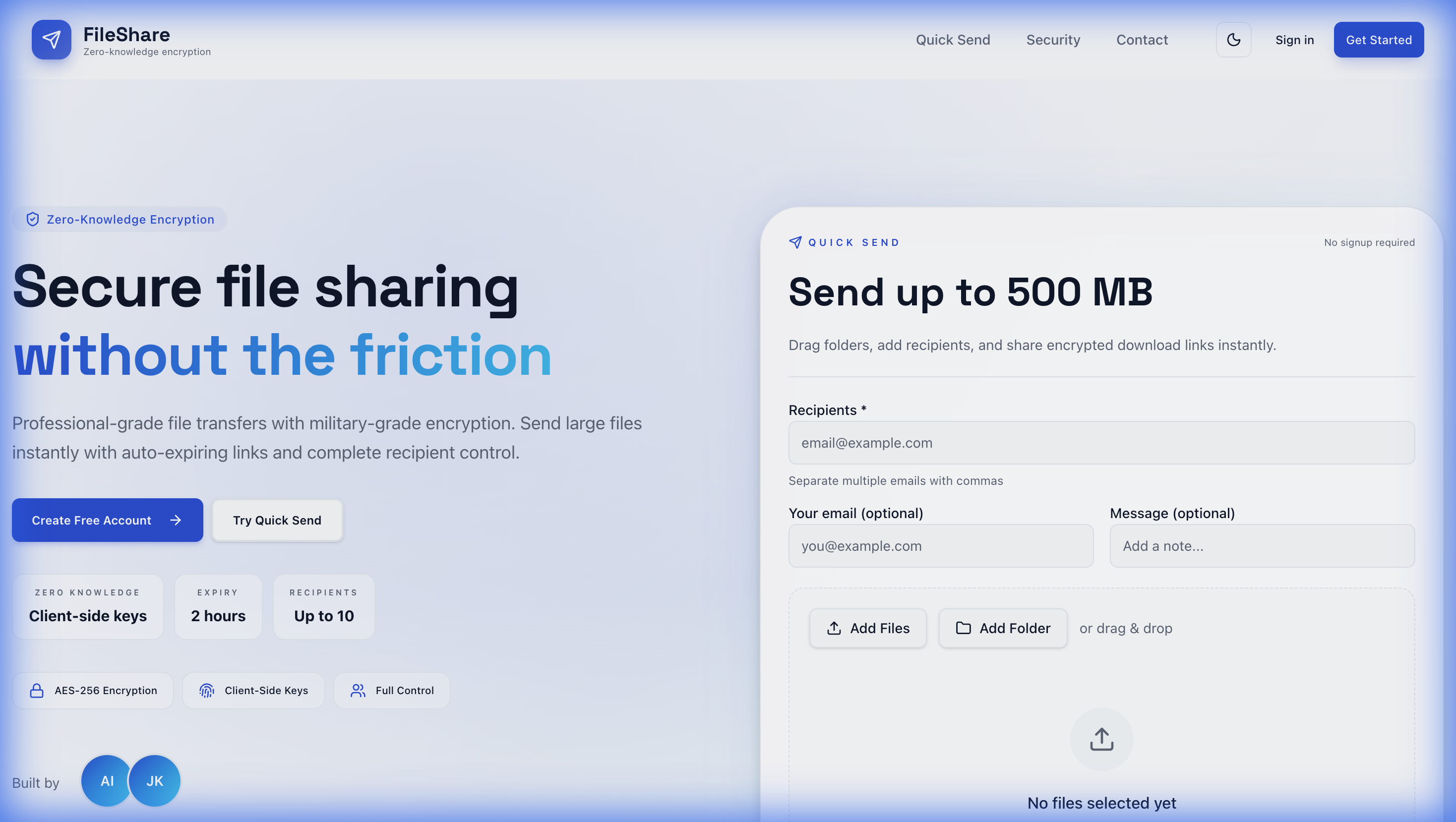Click the Add Folder button
Screen dimensions: 1456x822
1002,628
